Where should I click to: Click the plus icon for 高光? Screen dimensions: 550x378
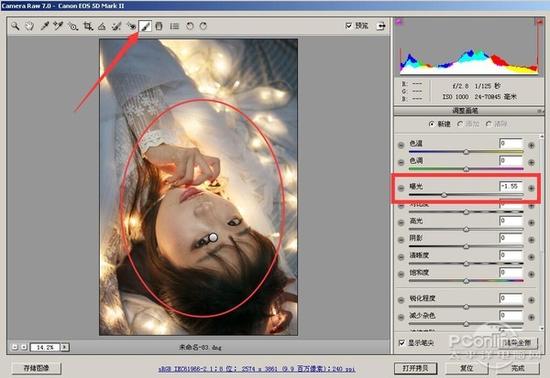[x=531, y=223]
